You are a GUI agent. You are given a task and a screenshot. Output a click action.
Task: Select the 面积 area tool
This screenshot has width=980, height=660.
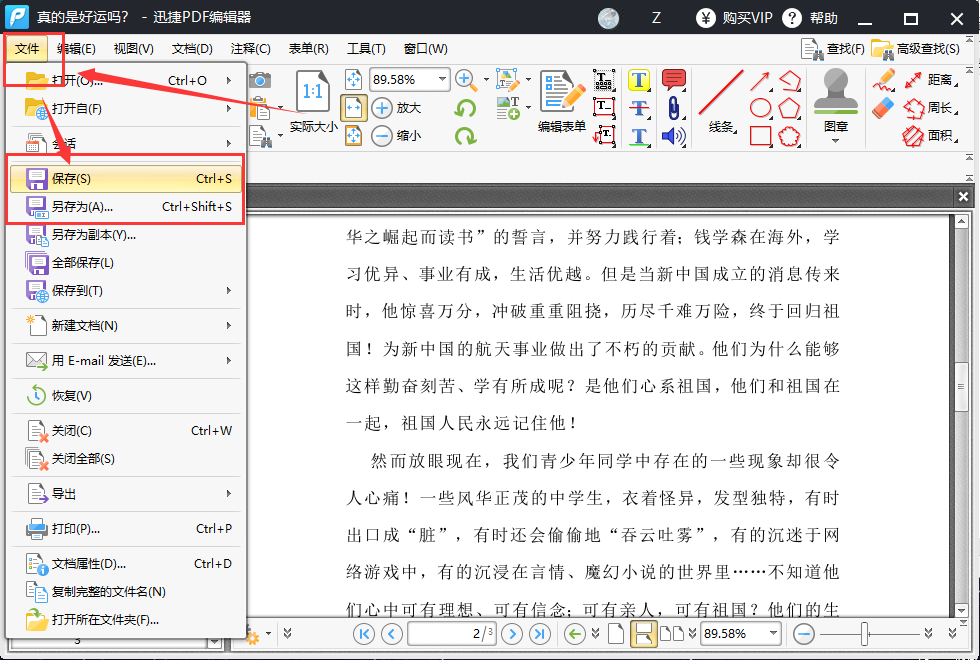tap(930, 136)
